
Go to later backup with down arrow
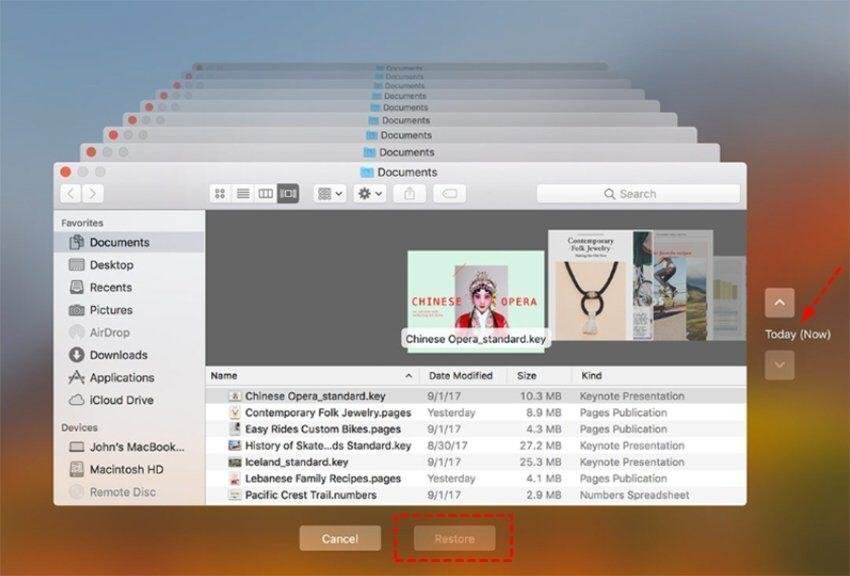780,365
